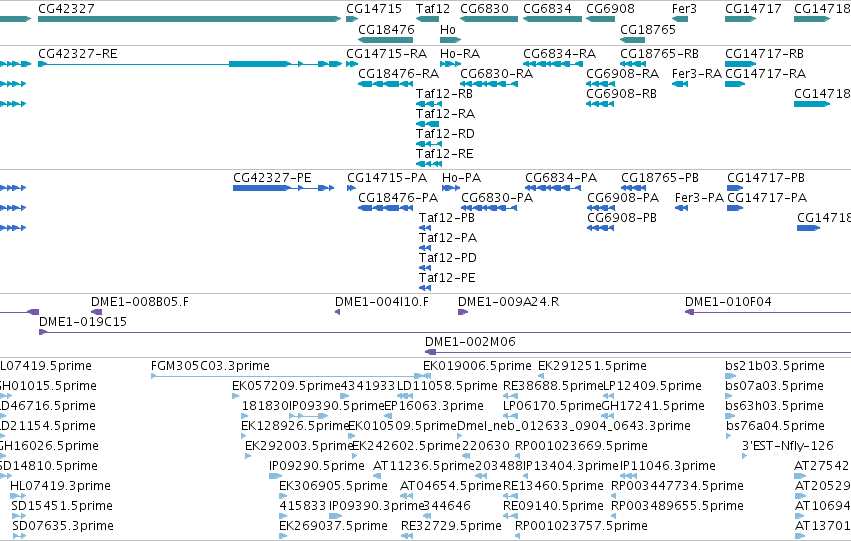The width and height of the screenshot is (851, 541).
Task: Click the CG14715 gene label
Action: point(374,9)
